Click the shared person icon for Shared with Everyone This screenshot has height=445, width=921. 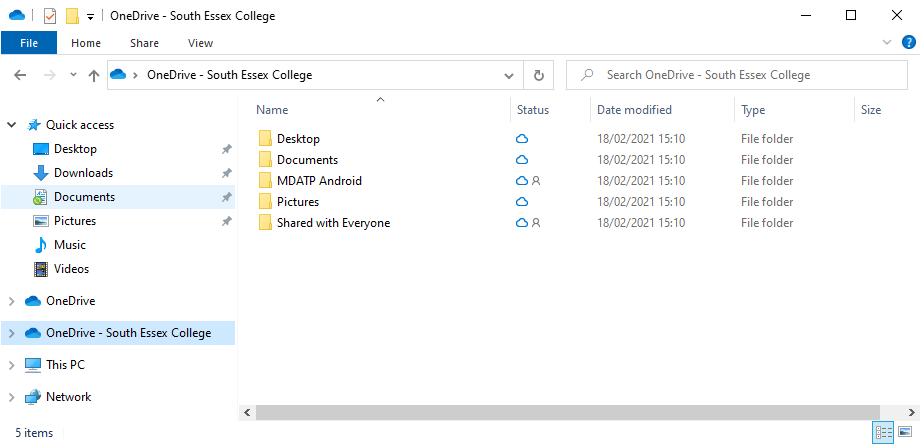(x=536, y=223)
